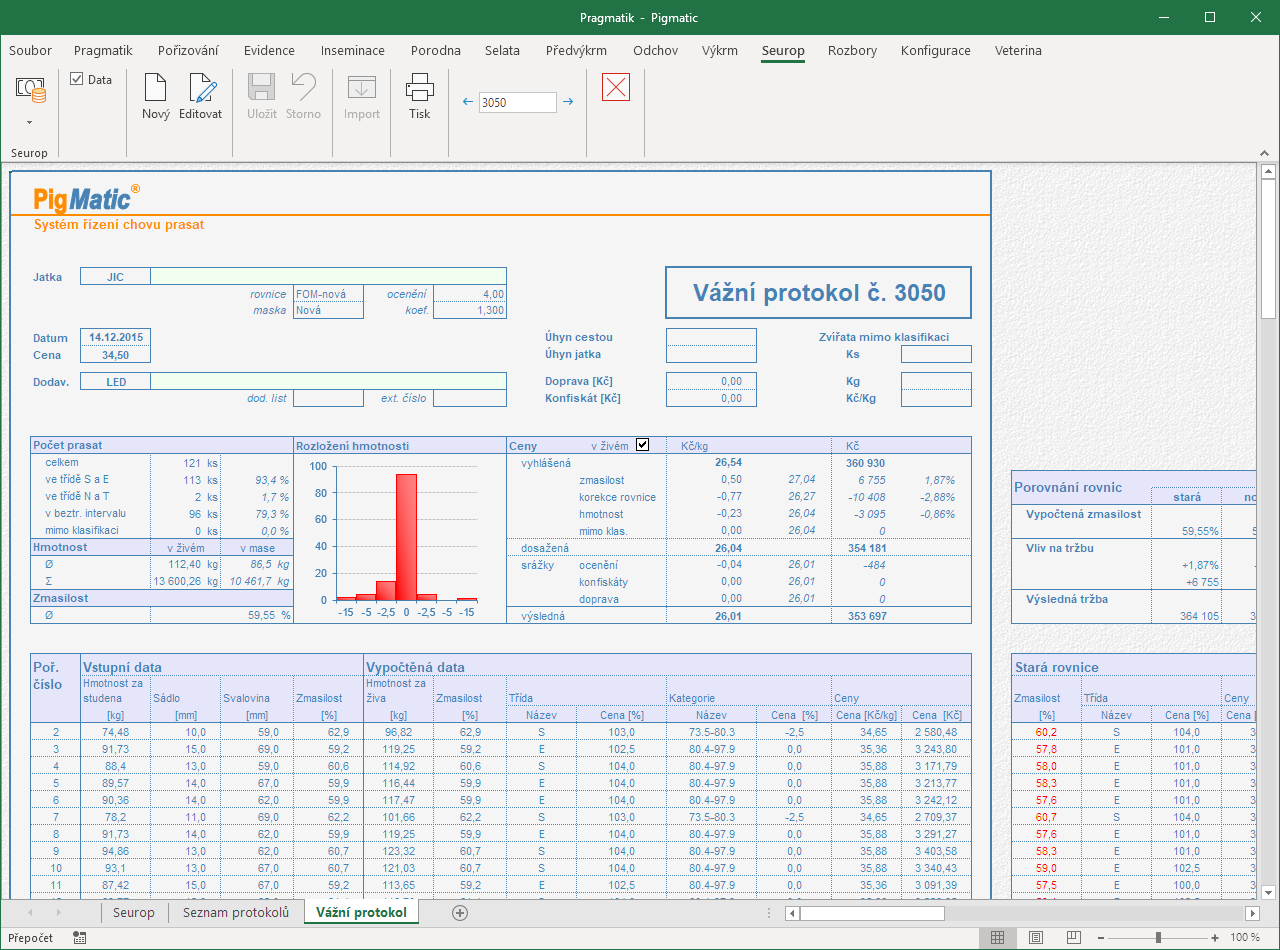Click the horizontal scrollbar thumb
The width and height of the screenshot is (1280, 950).
click(872, 913)
